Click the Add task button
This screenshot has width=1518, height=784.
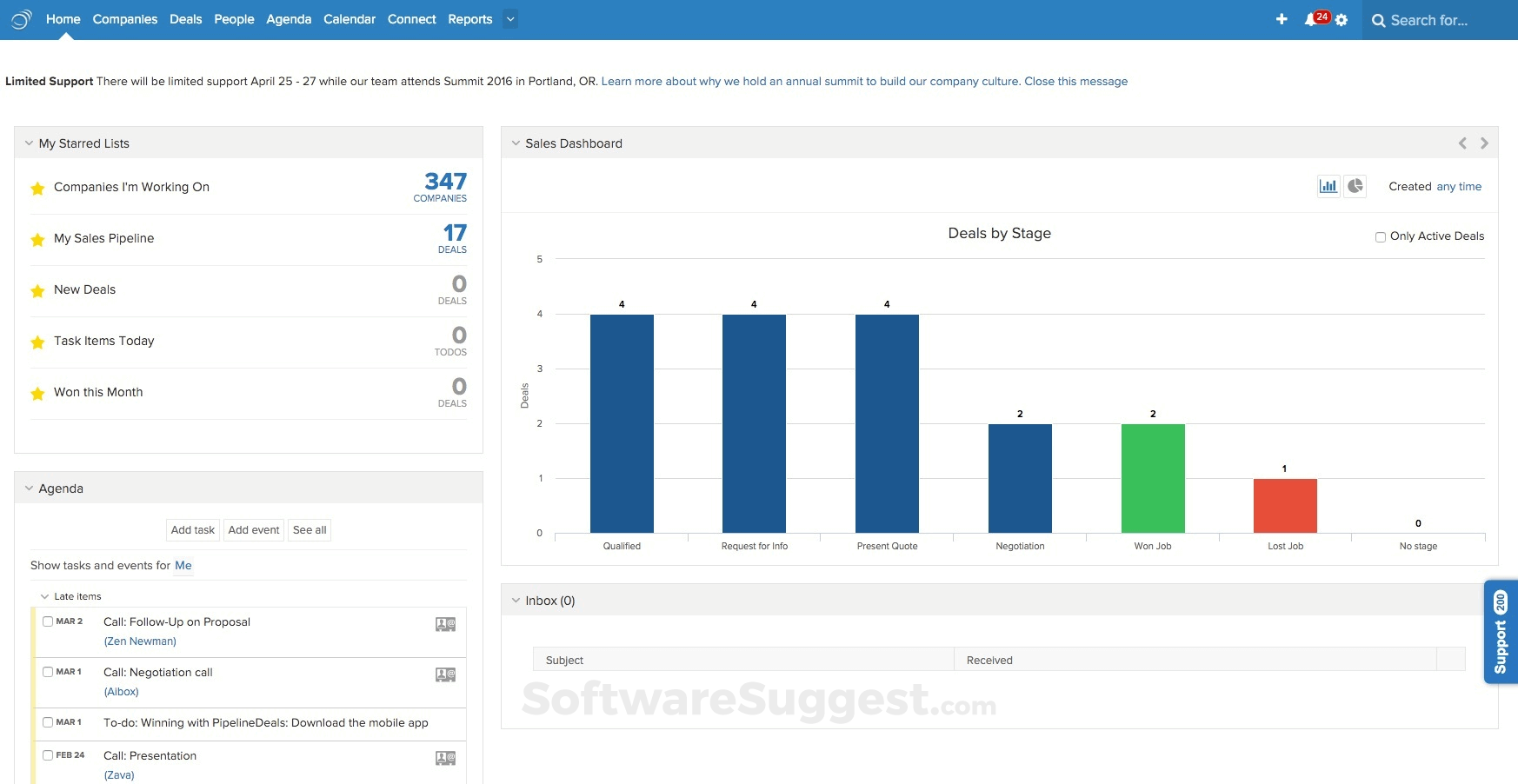pyautogui.click(x=193, y=530)
